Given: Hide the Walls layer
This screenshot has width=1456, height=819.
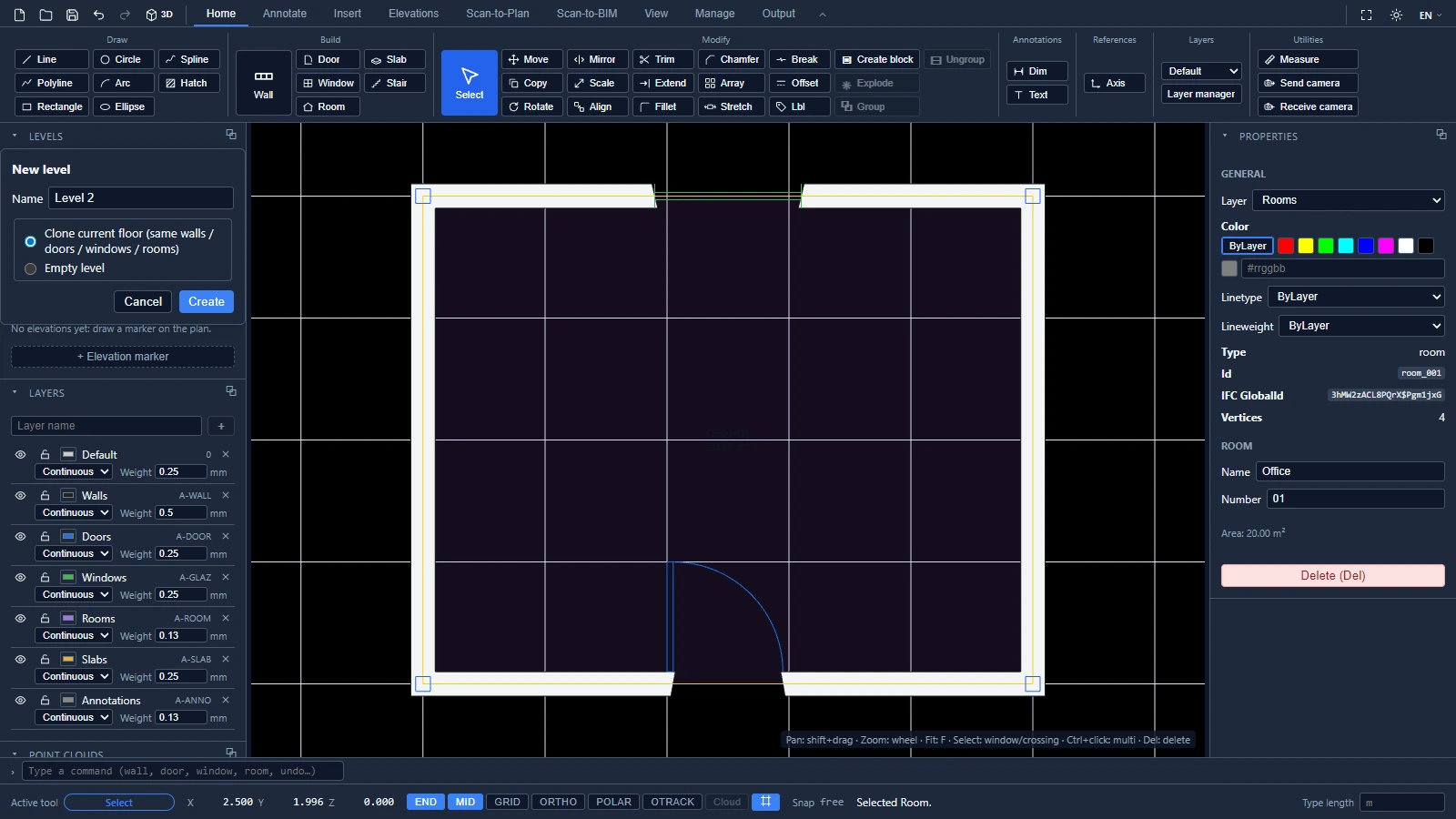Looking at the screenshot, I should point(20,495).
